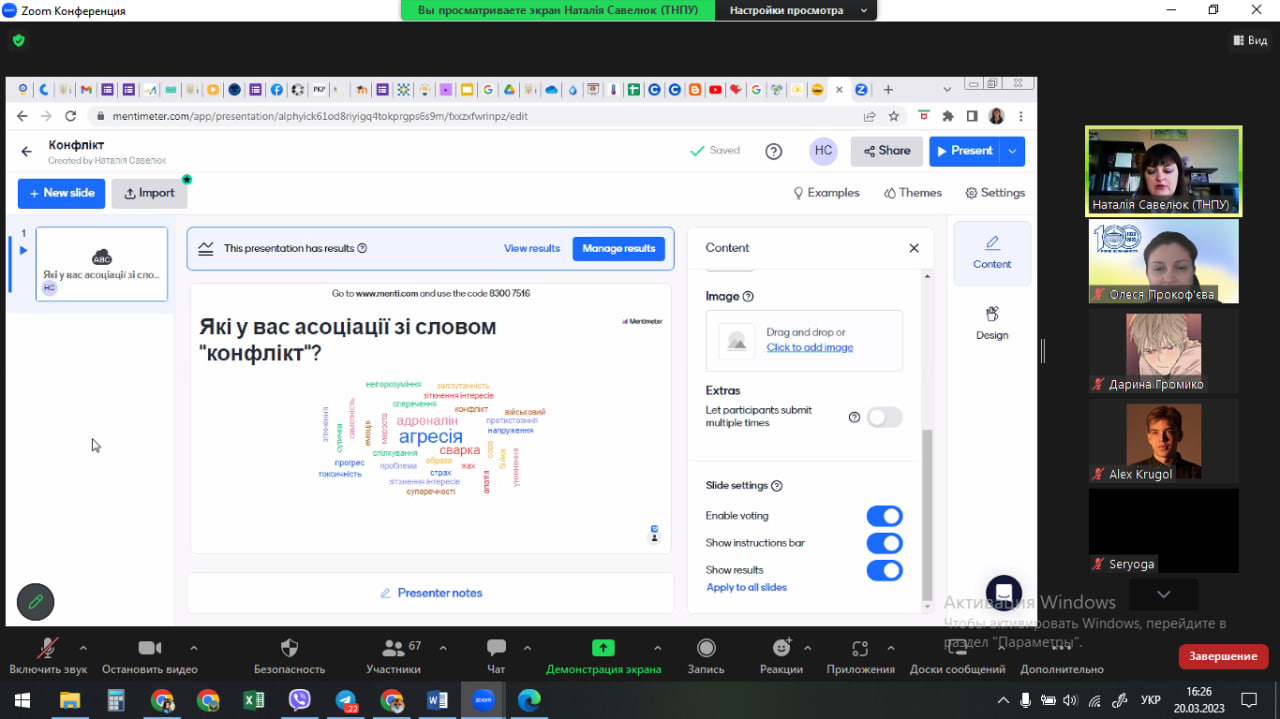The height and width of the screenshot is (719, 1280).
Task: Toggle Enable voting switch
Action: pyautogui.click(x=884, y=516)
